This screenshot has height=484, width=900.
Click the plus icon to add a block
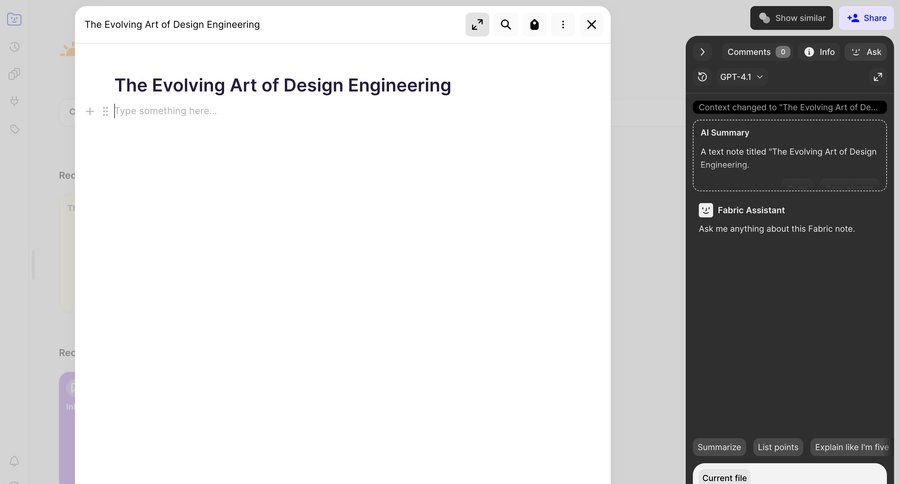(x=90, y=111)
